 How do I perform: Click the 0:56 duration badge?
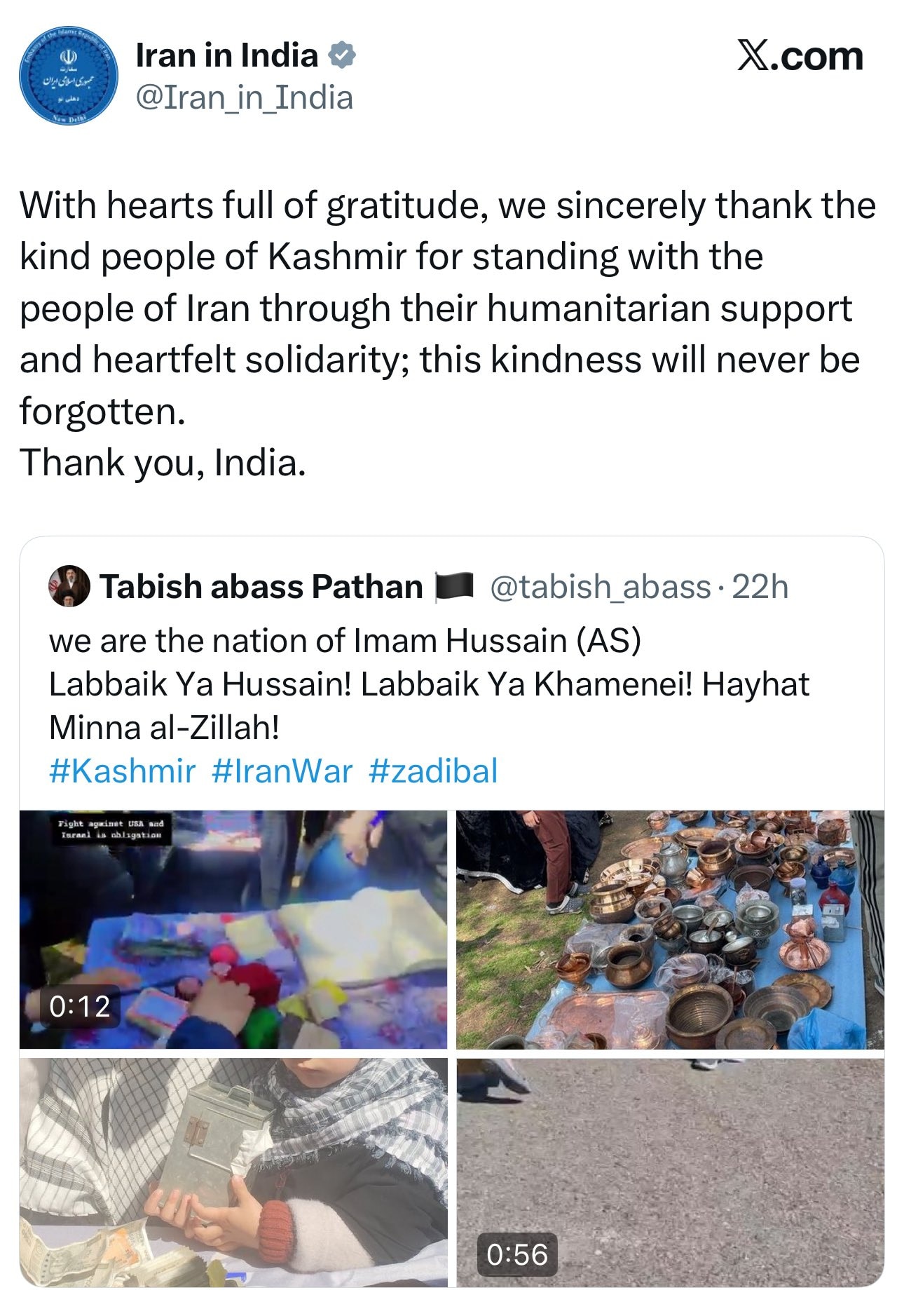[x=517, y=1254]
